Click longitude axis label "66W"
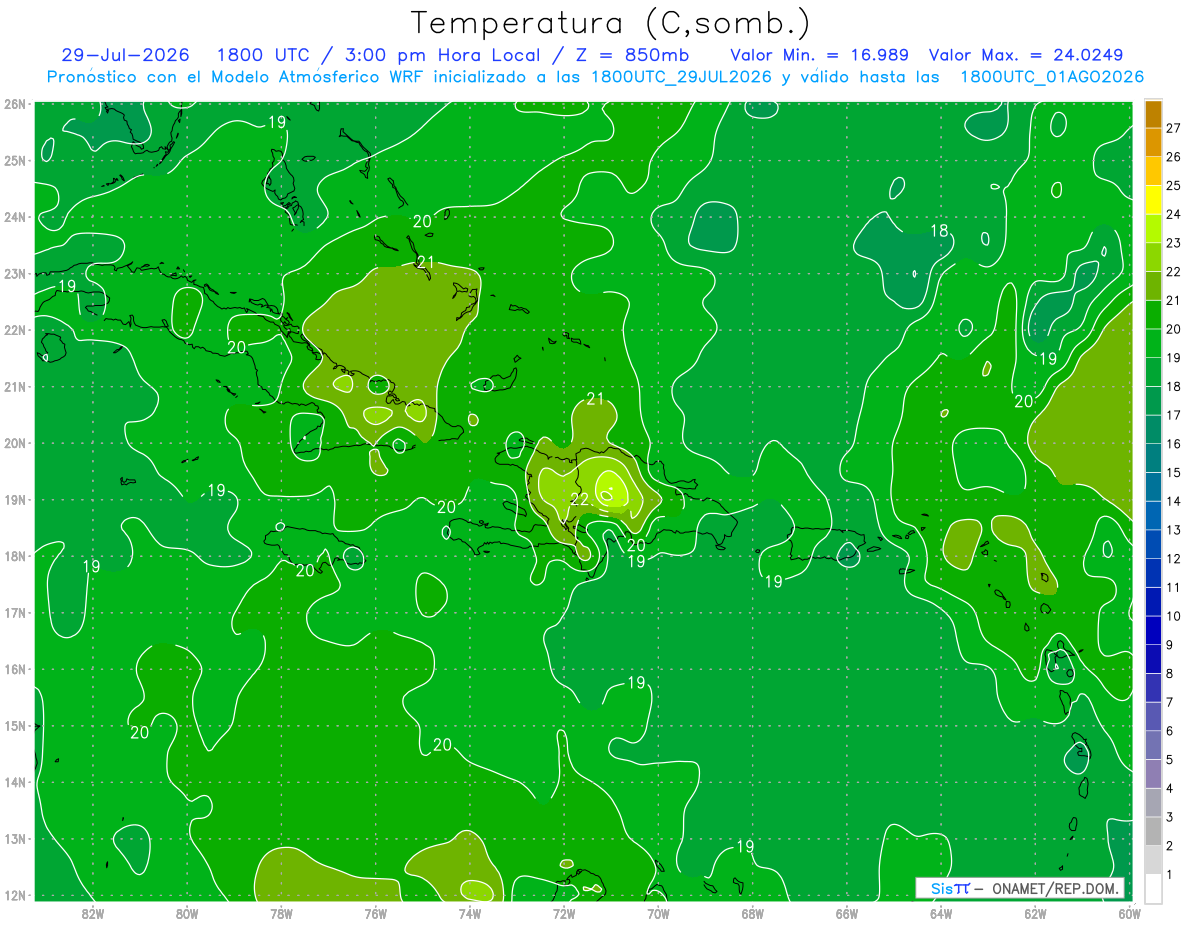The width and height of the screenshot is (1200, 927). pos(846,913)
